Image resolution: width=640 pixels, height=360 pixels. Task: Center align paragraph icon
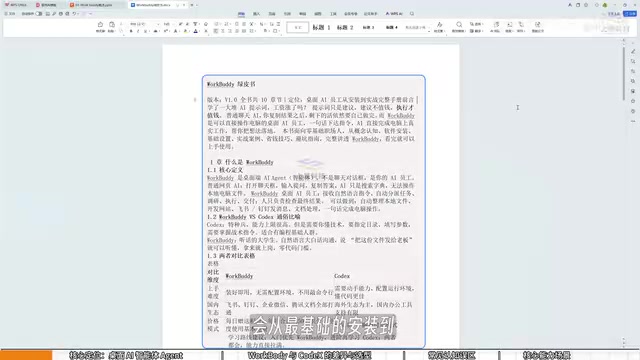(223, 31)
